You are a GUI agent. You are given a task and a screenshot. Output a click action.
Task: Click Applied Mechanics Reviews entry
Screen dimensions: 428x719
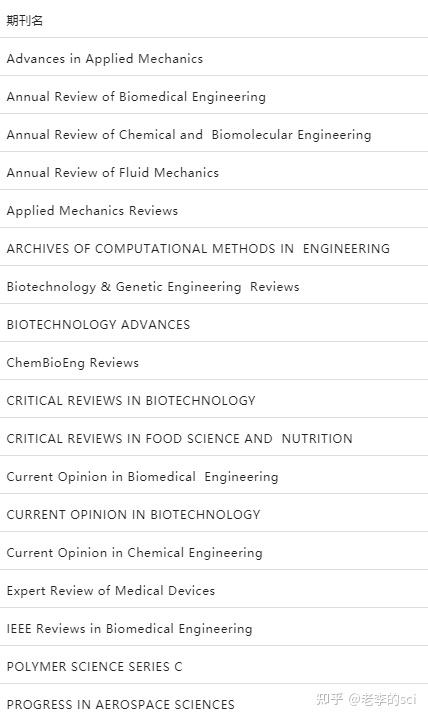pos(92,211)
